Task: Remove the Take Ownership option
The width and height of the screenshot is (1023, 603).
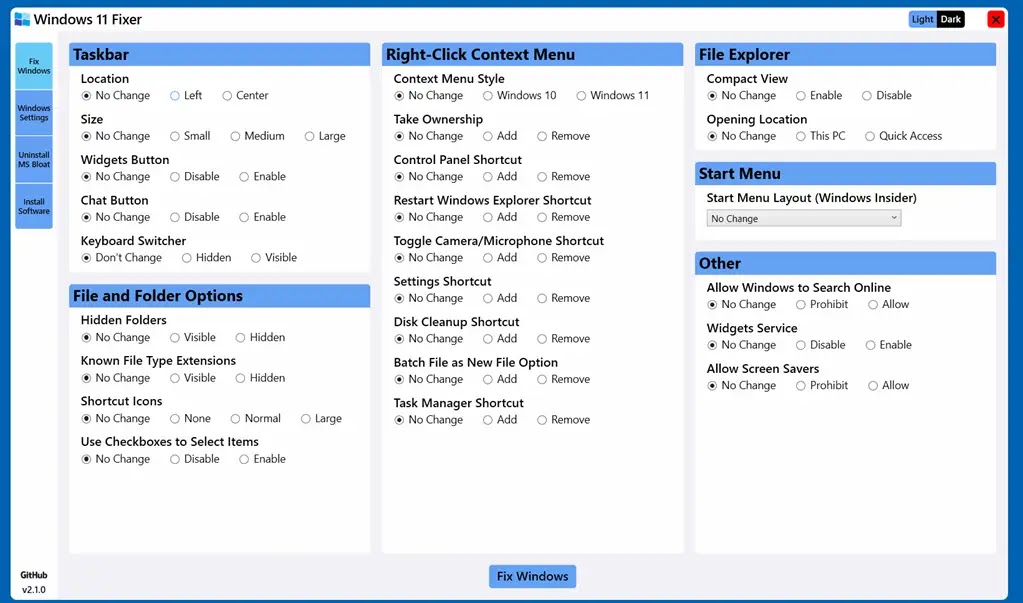Action: coord(564,136)
